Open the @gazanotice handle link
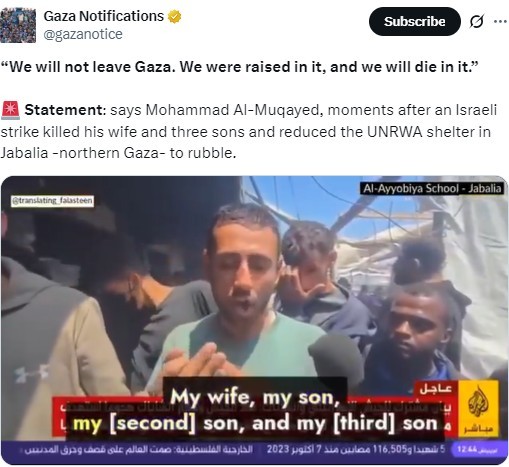 [83, 34]
